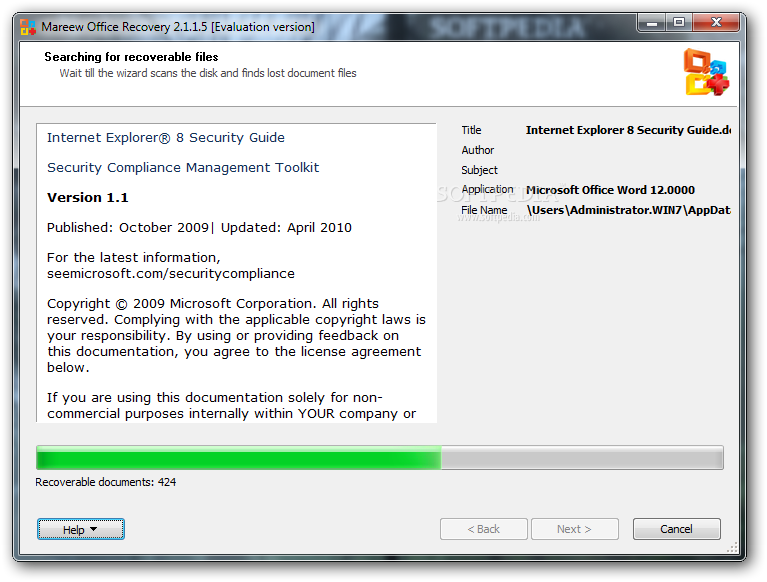Image resolution: width=767 pixels, height=582 pixels.
Task: Click the 'Subject' property label
Action: (x=479, y=170)
